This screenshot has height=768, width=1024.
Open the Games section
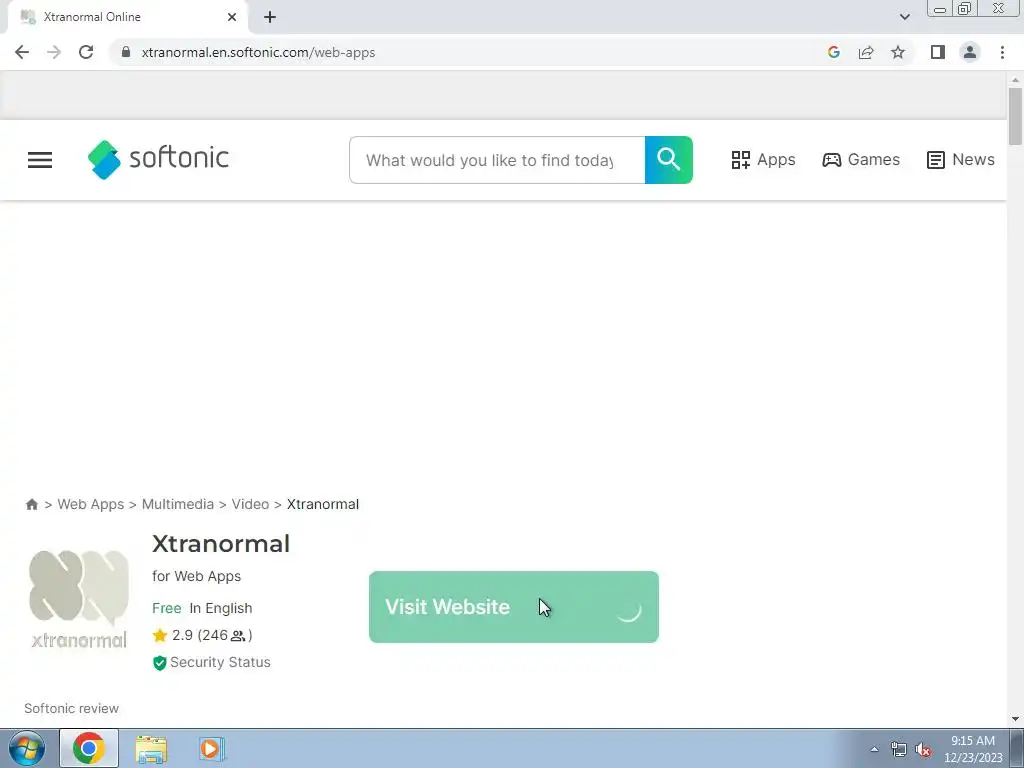pyautogui.click(x=861, y=159)
